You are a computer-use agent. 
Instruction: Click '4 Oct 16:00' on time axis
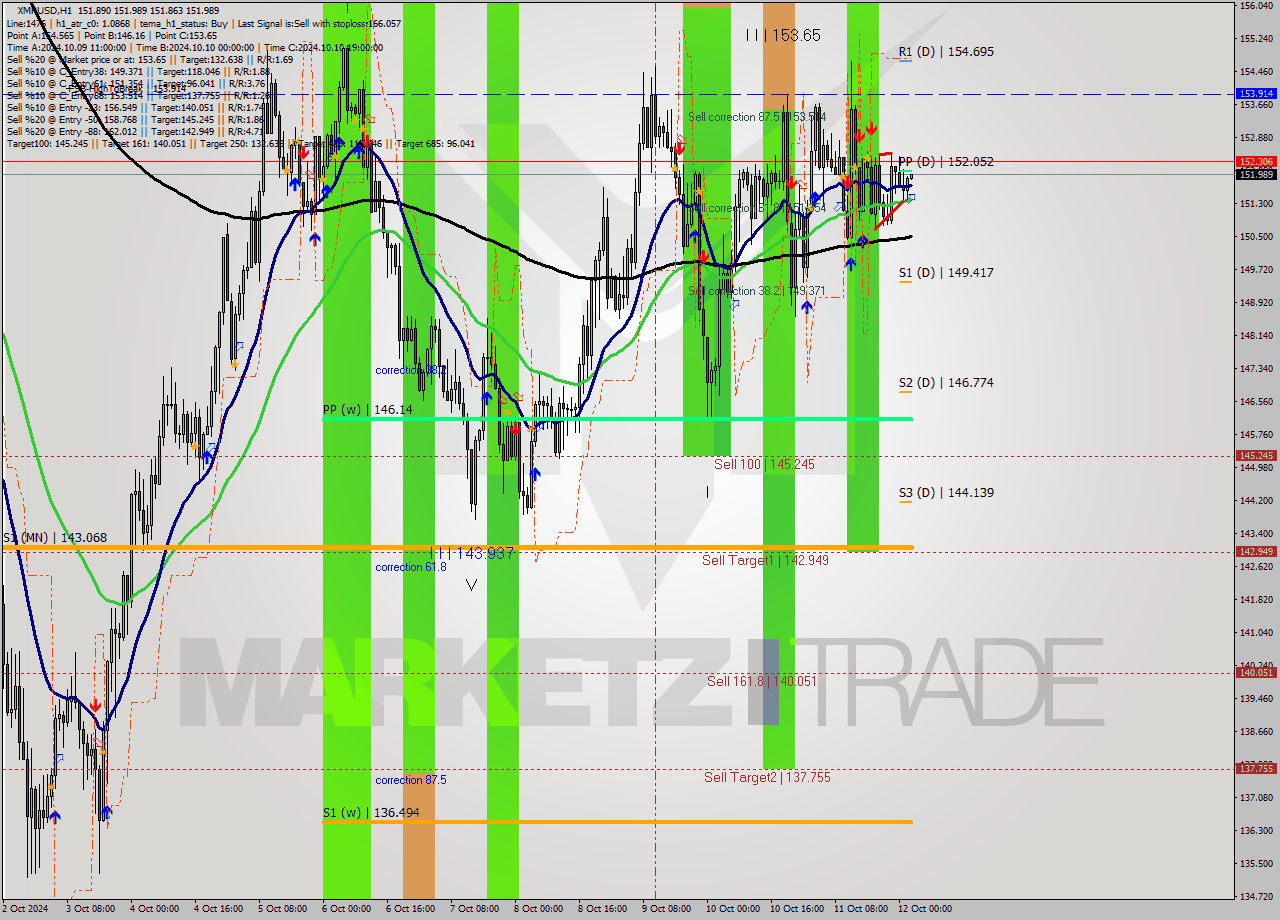point(219,909)
